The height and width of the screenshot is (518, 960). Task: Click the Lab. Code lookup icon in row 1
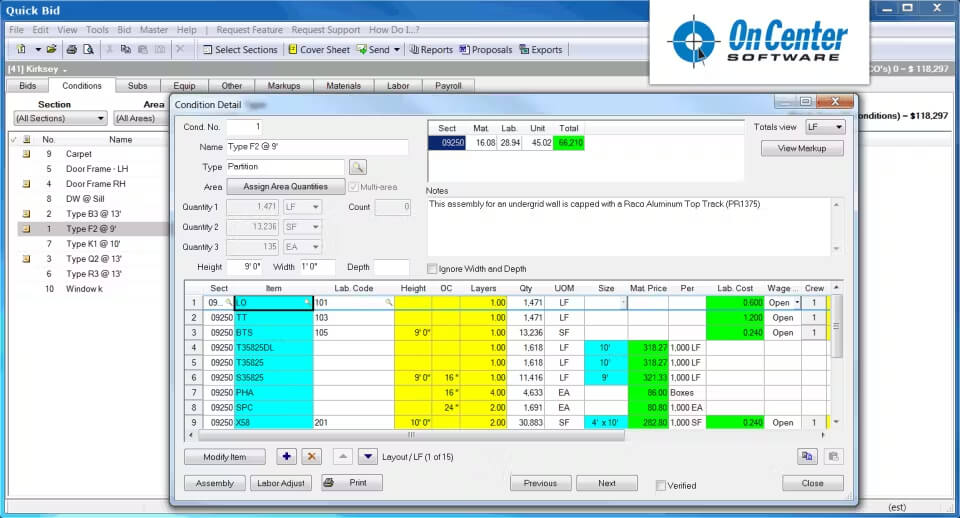[x=388, y=302]
